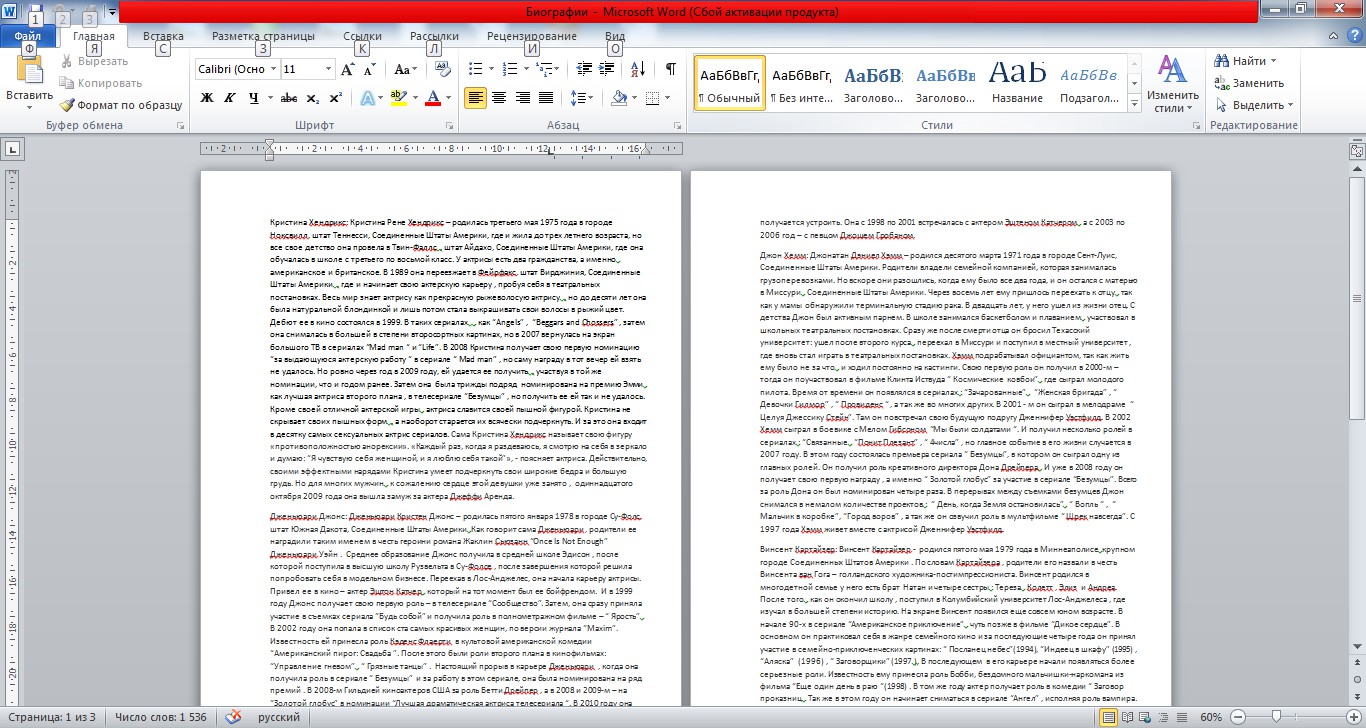Toggle Justify alignment
This screenshot has width=1366, height=728.
tap(546, 98)
